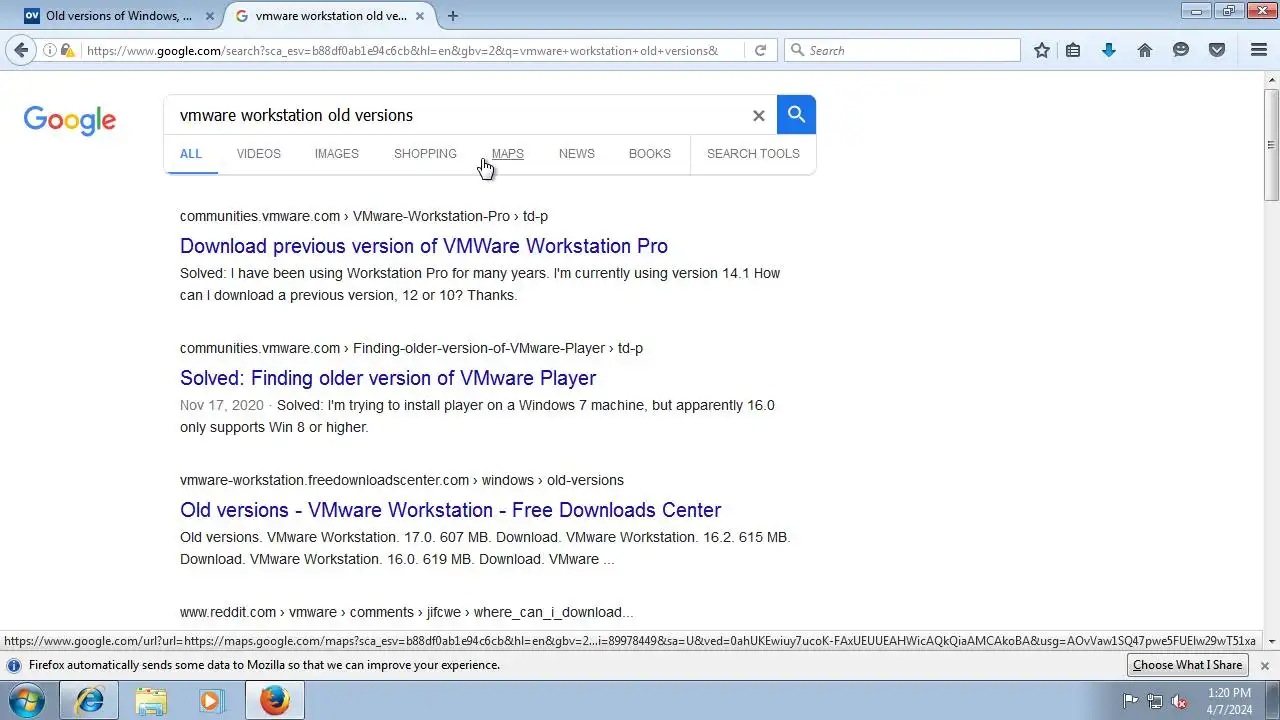Click communities.vmware.com VMware-Workstation-Pro breadcrumb text

pyautogui.click(x=364, y=216)
